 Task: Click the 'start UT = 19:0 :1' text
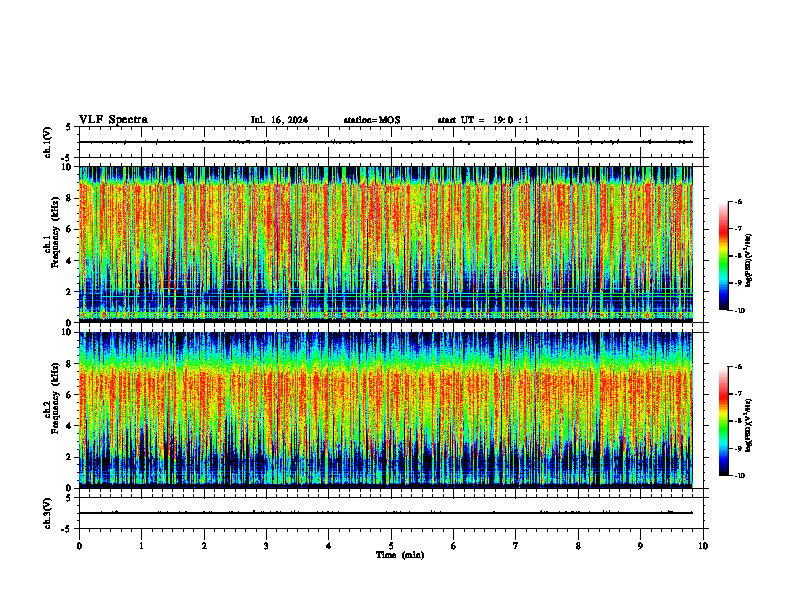[x=483, y=120]
